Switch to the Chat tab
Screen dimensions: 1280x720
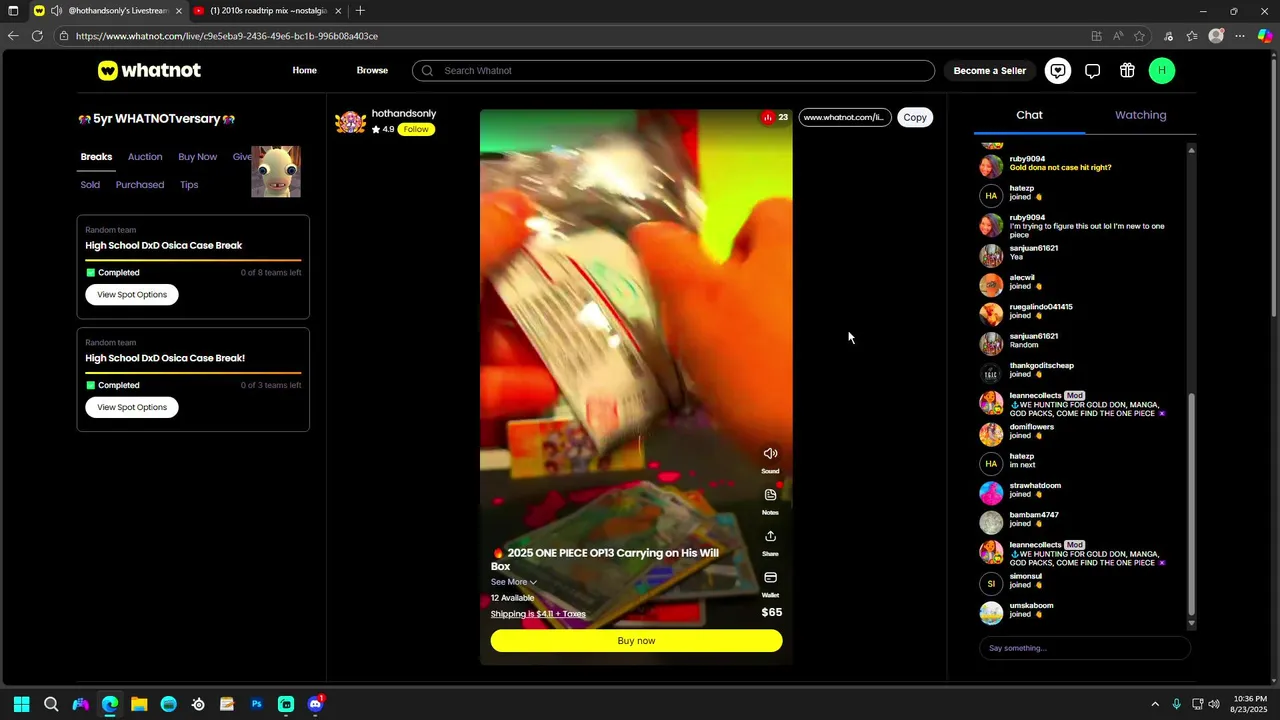[1029, 115]
